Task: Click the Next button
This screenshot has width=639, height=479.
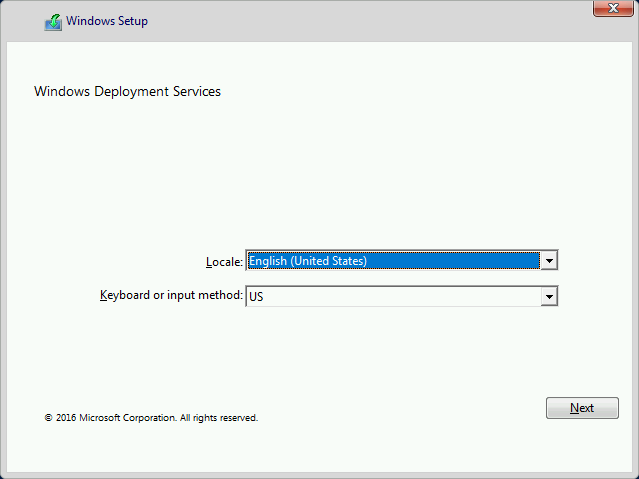Action: 582,408
